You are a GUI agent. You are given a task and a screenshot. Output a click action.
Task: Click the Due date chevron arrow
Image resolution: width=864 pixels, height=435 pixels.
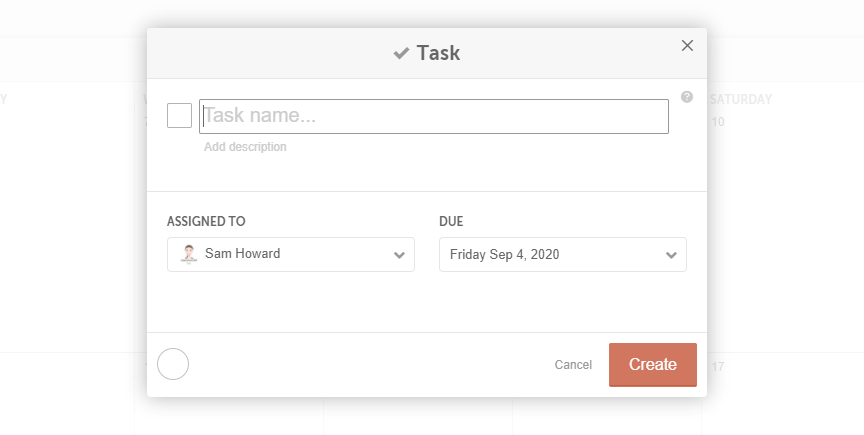672,255
